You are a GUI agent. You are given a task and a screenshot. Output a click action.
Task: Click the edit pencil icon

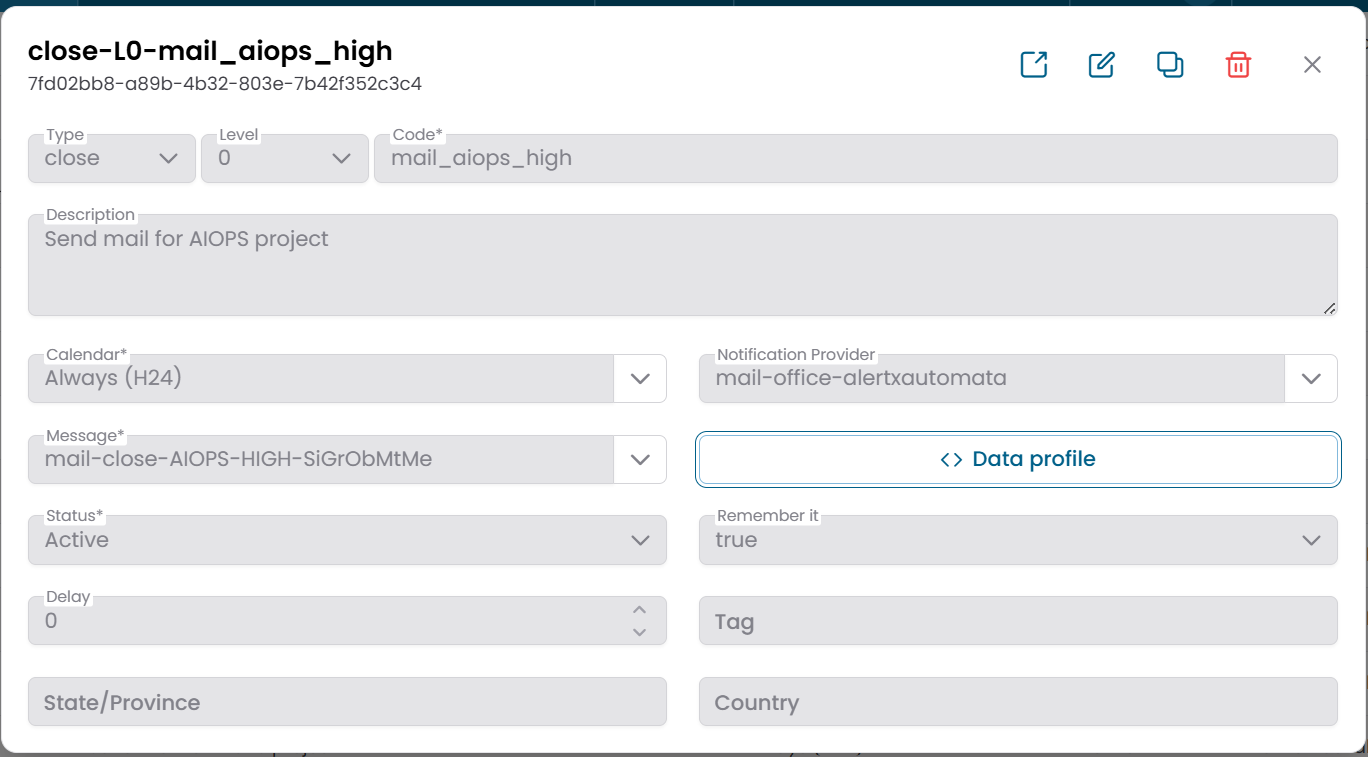(1101, 65)
